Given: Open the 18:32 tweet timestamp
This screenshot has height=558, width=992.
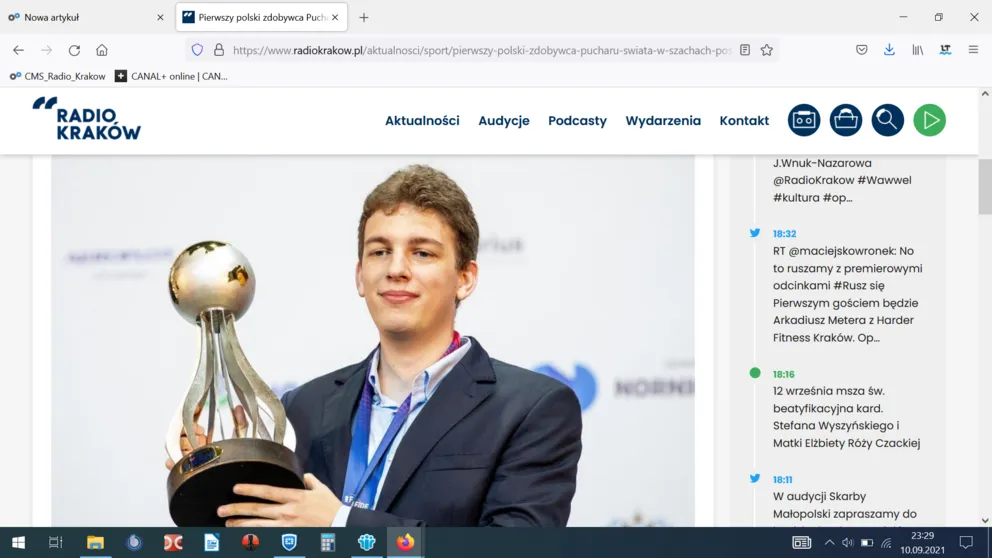Looking at the screenshot, I should [784, 233].
